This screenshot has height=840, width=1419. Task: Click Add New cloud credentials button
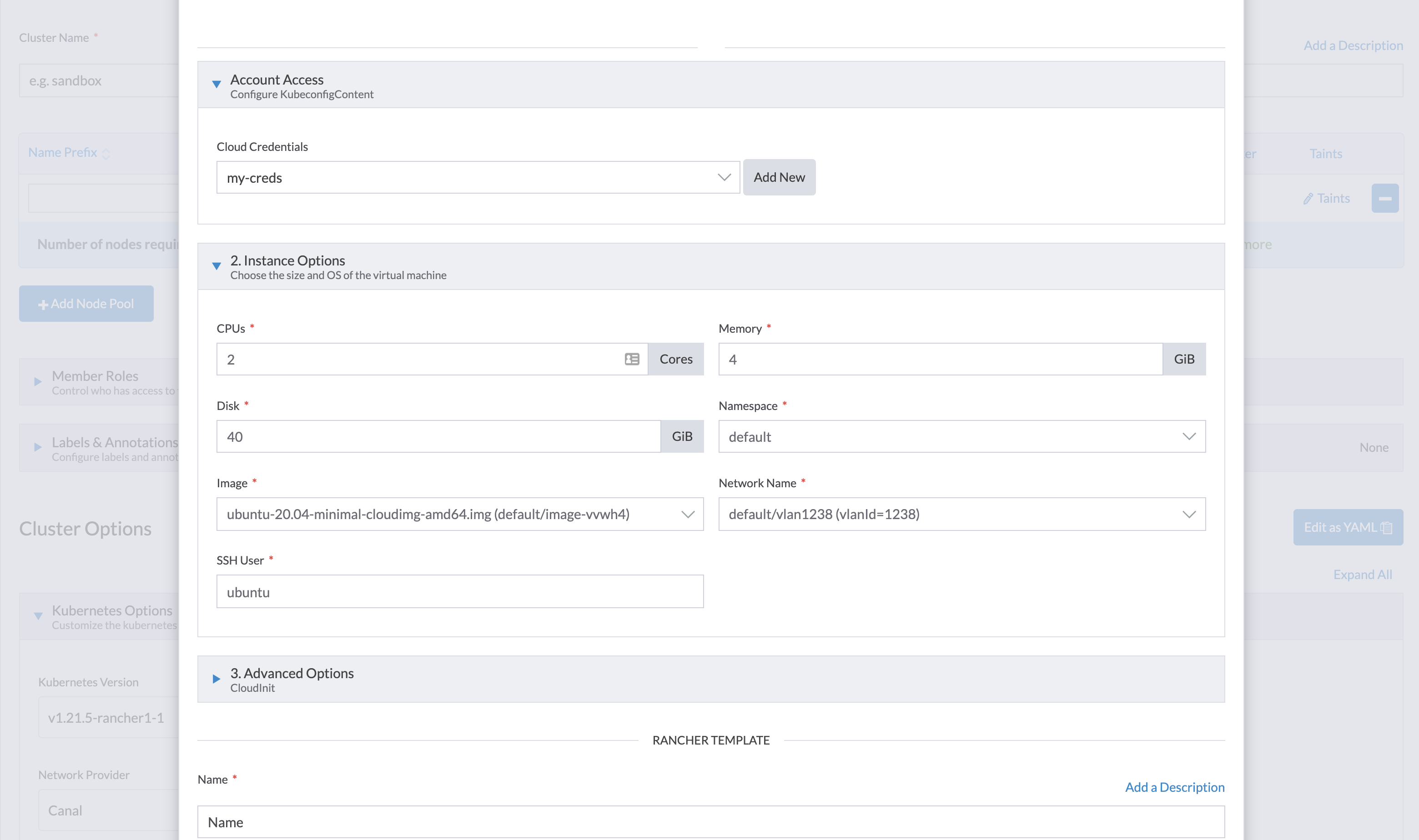[x=779, y=177]
